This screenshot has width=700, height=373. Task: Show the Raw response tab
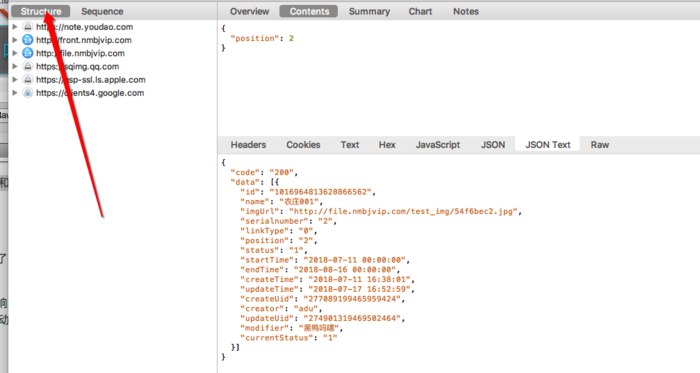pyautogui.click(x=600, y=145)
